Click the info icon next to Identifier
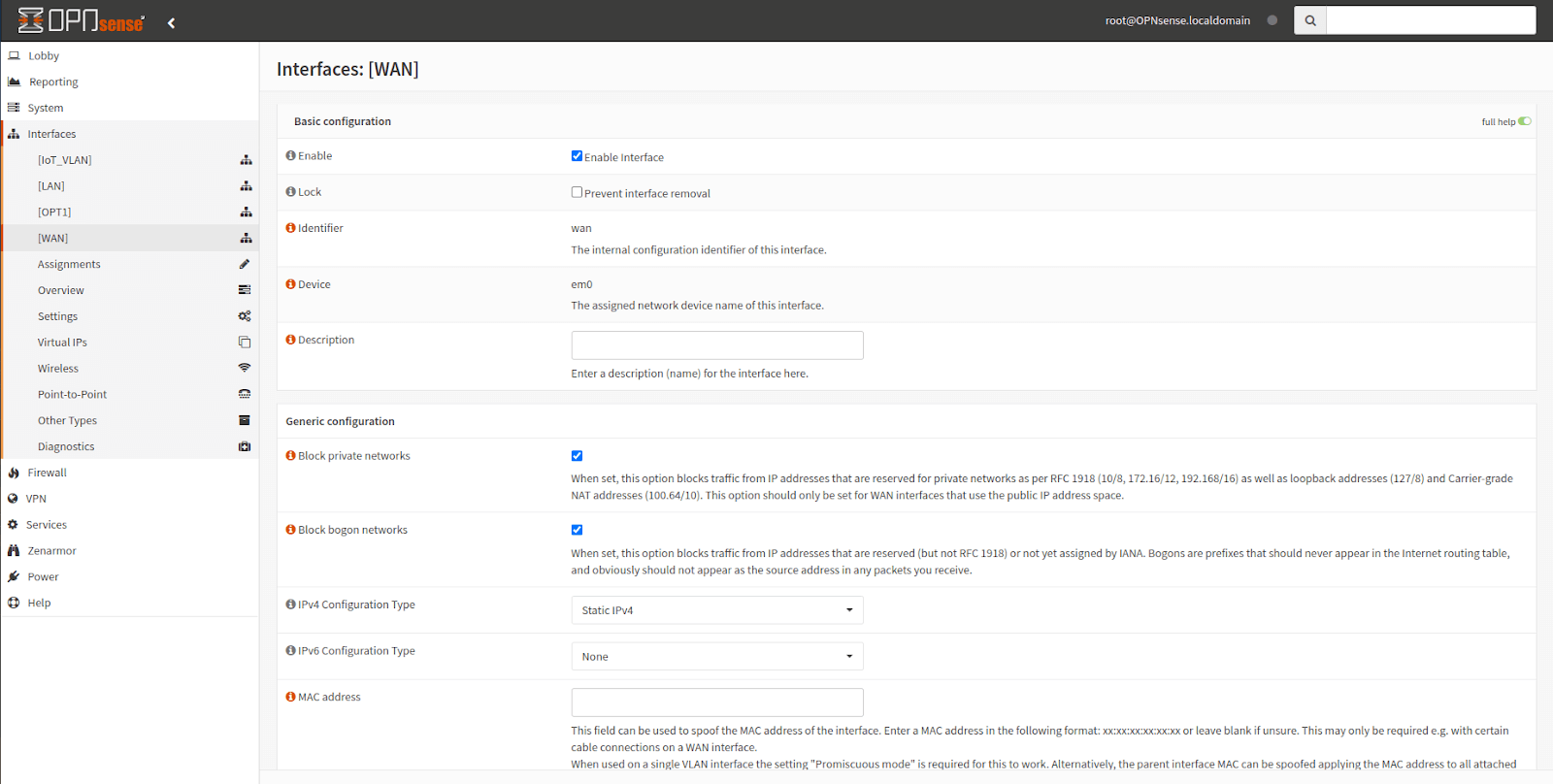This screenshot has height=784, width=1553. pos(290,228)
